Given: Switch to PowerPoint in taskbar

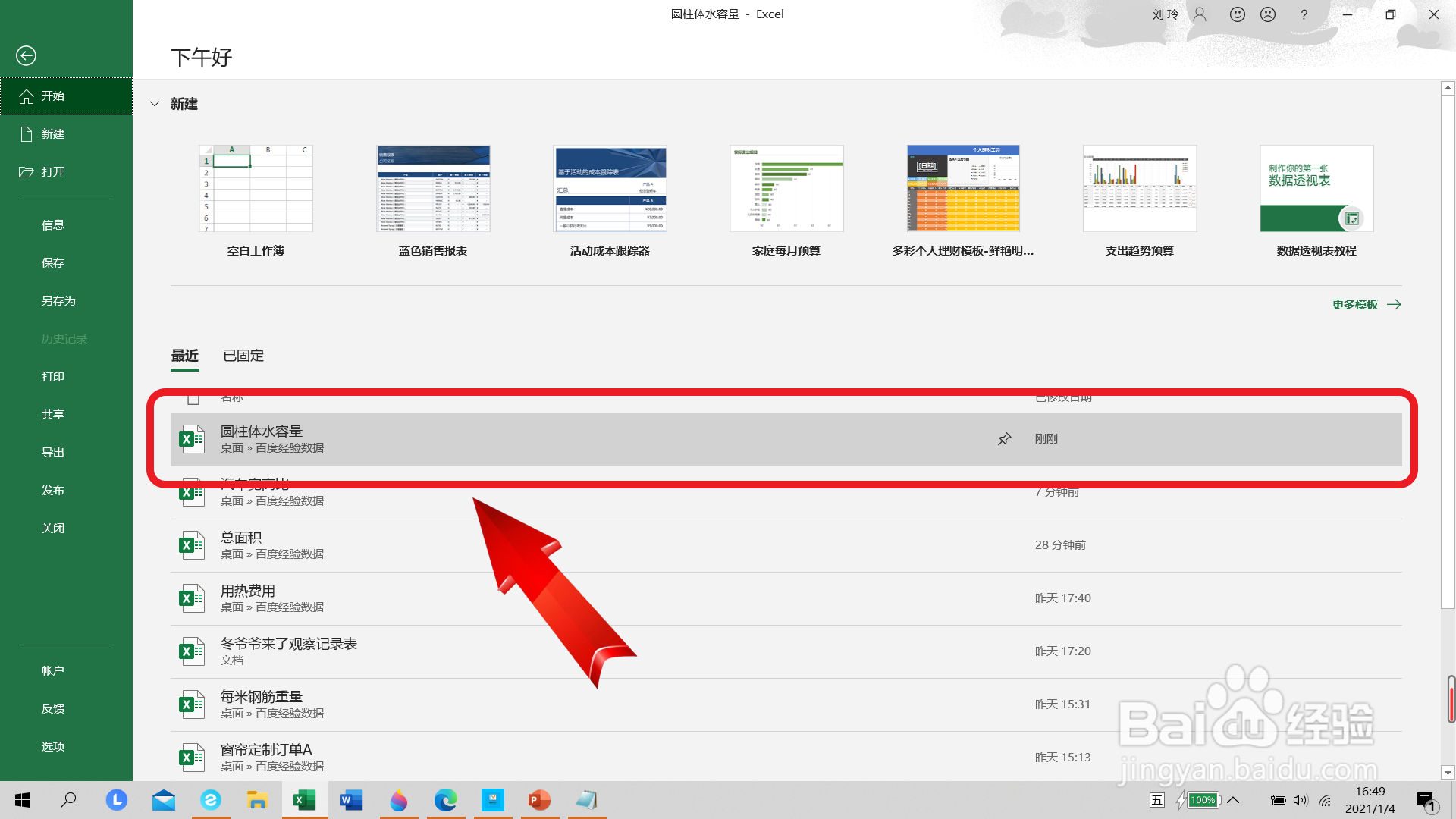Looking at the screenshot, I should tap(540, 800).
